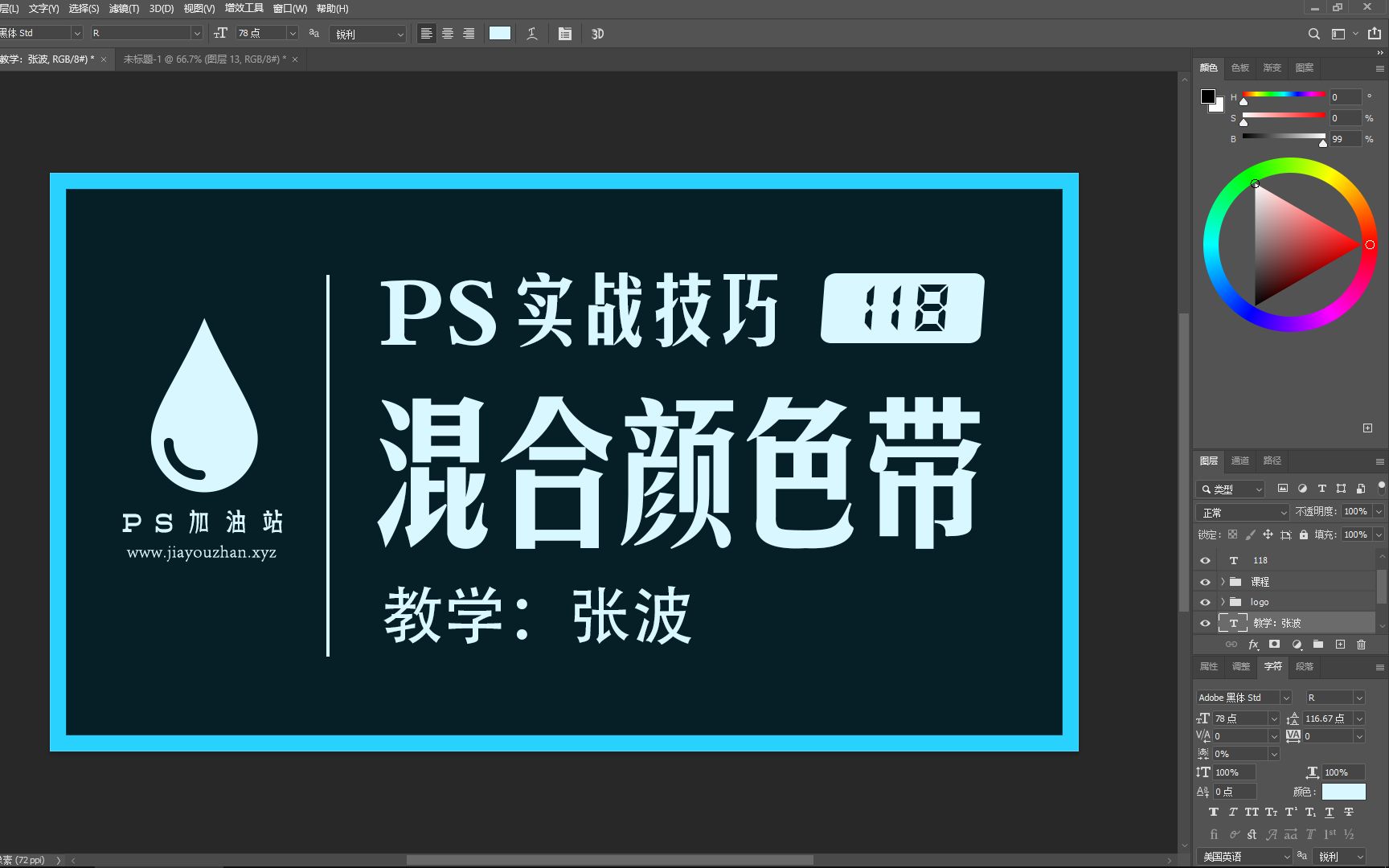Toggle lock image pixels brush icon

[1250, 534]
